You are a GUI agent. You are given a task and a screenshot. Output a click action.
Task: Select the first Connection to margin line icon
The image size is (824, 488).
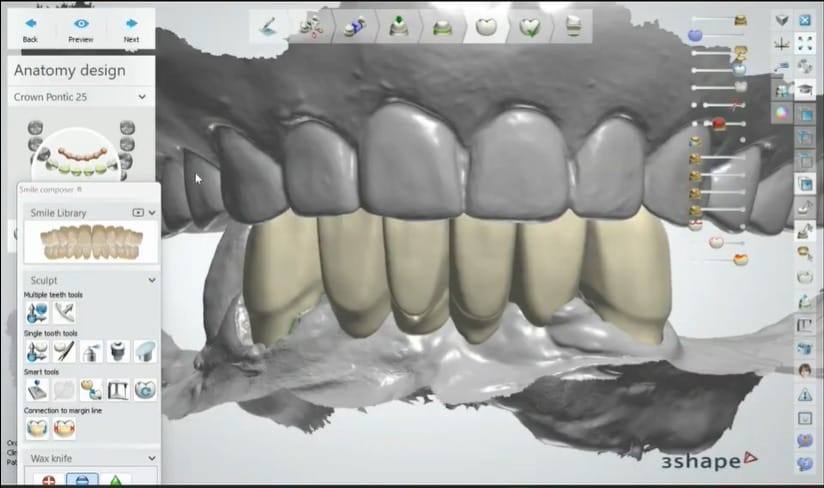point(37,428)
